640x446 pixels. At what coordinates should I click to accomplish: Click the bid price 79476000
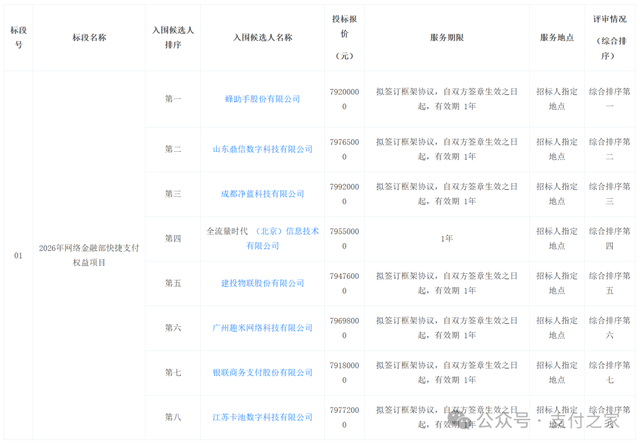click(x=344, y=283)
